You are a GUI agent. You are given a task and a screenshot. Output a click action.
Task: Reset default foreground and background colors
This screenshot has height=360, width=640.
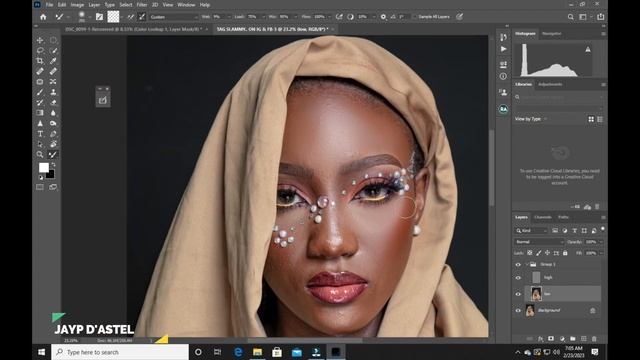tap(41, 178)
